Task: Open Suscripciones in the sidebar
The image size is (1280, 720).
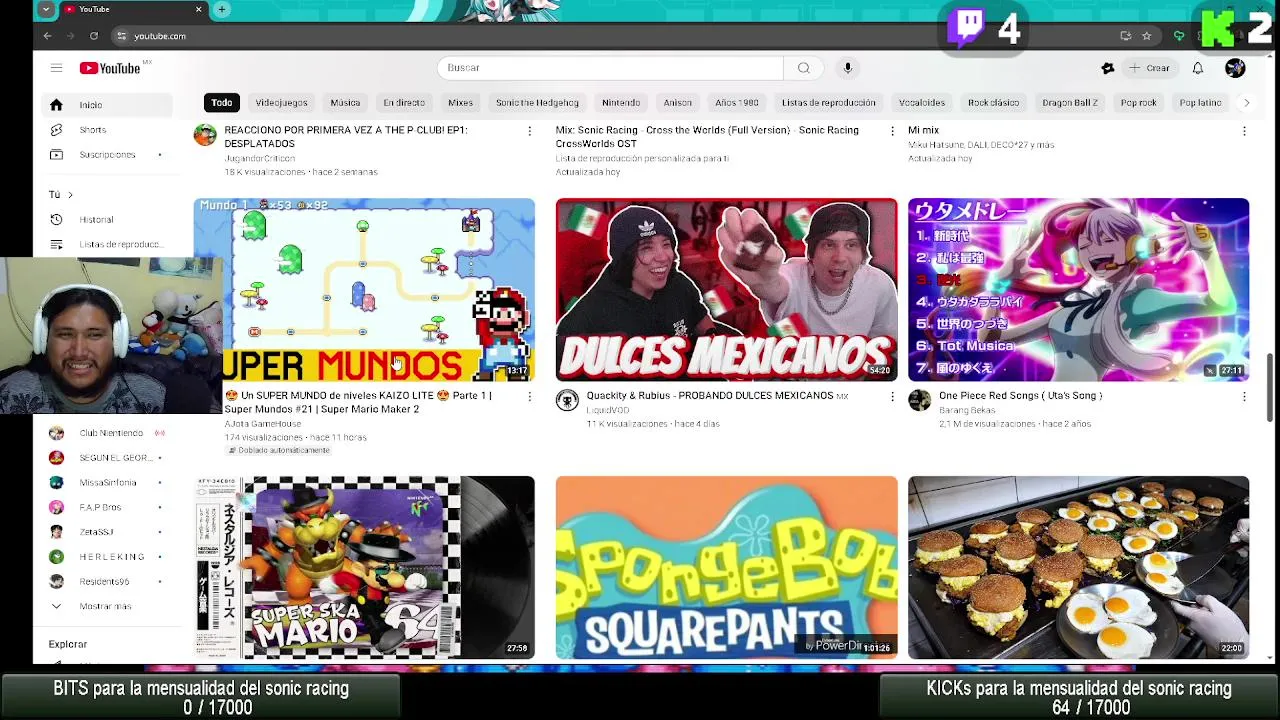Action: tap(108, 155)
